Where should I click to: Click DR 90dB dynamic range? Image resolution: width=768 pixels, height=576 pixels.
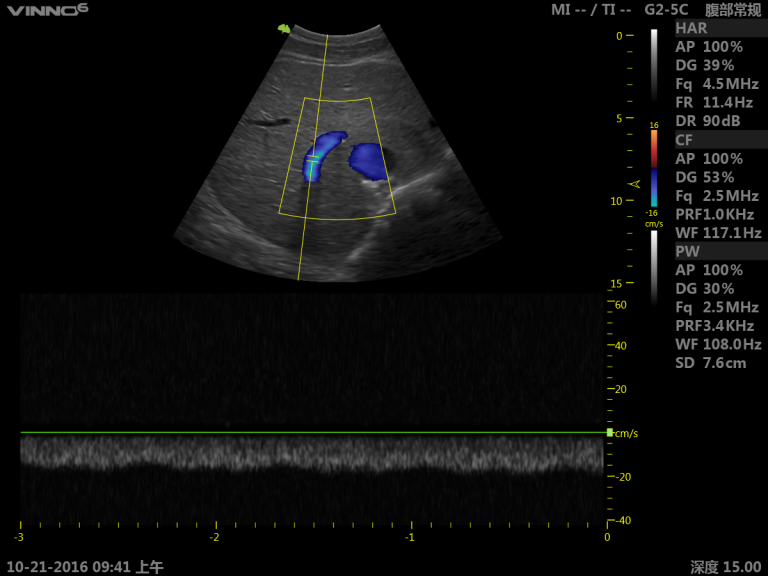708,121
